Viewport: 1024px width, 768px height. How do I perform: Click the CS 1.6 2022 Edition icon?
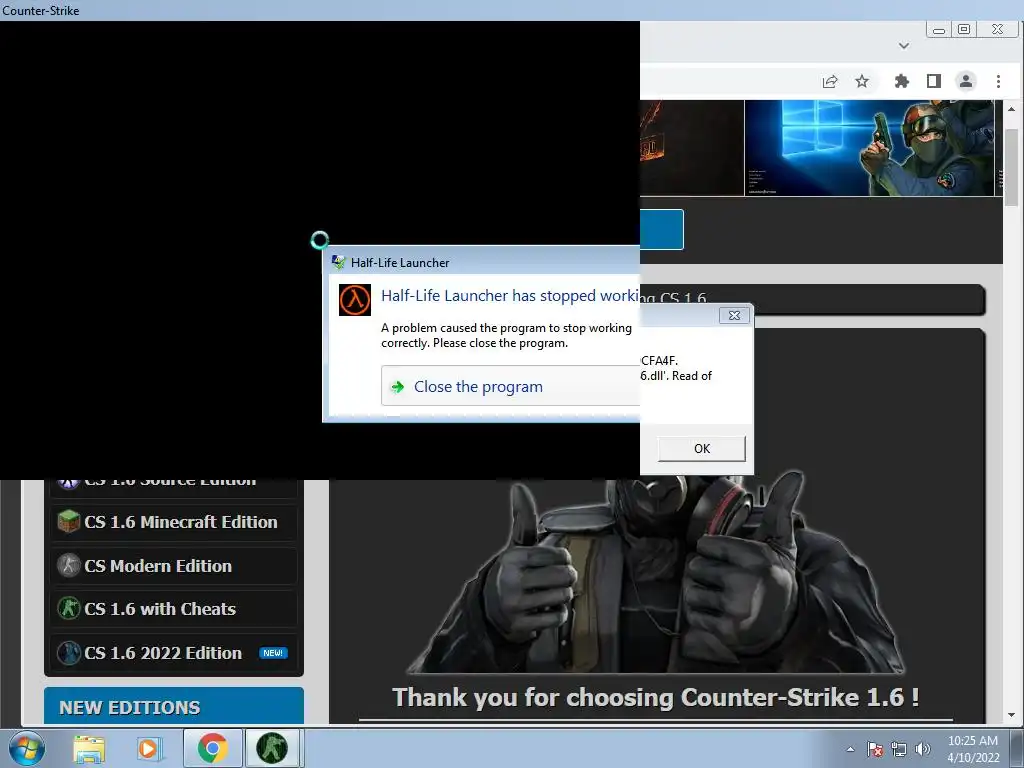click(x=69, y=652)
